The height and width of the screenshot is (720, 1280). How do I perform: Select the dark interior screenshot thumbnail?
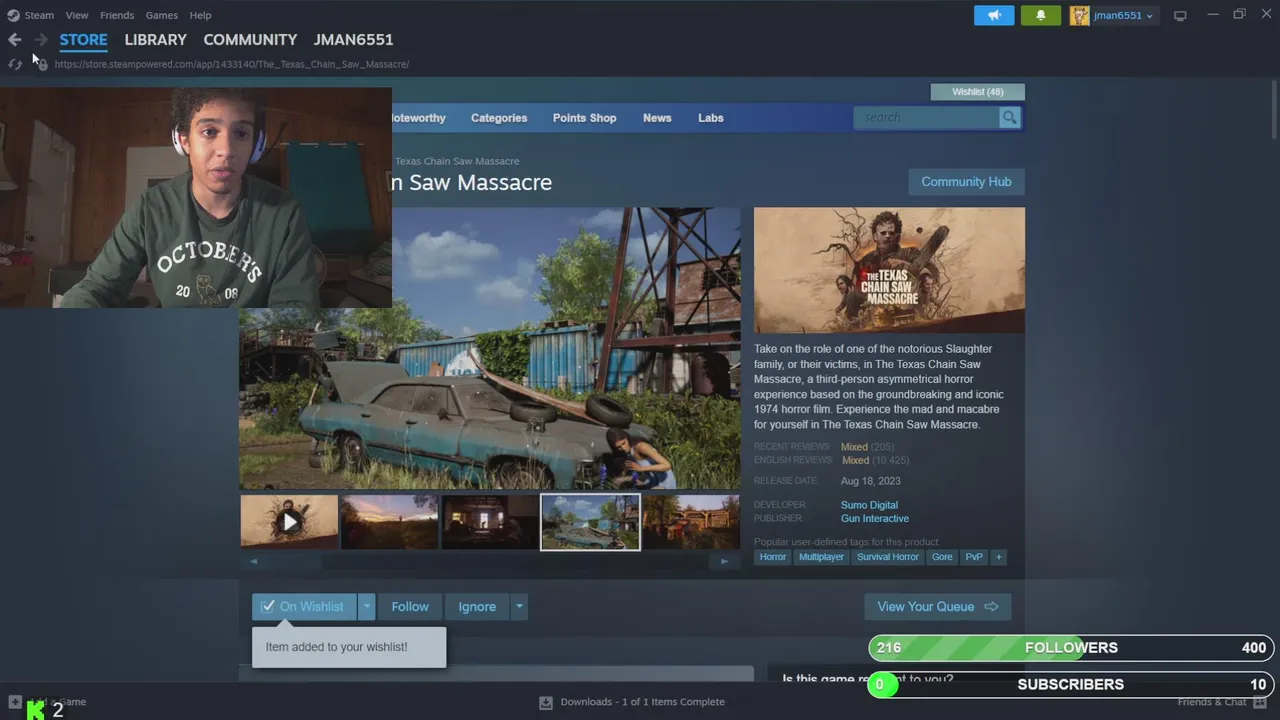[489, 522]
